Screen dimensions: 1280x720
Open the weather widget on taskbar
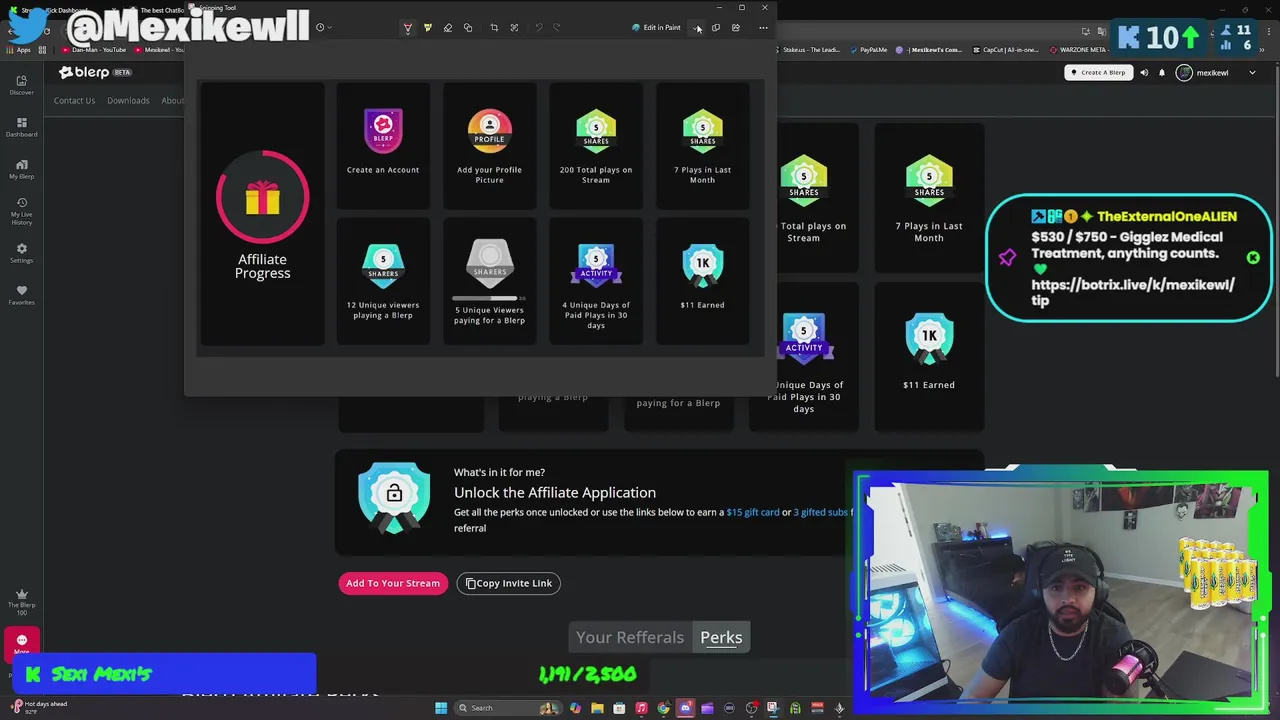coord(37,706)
